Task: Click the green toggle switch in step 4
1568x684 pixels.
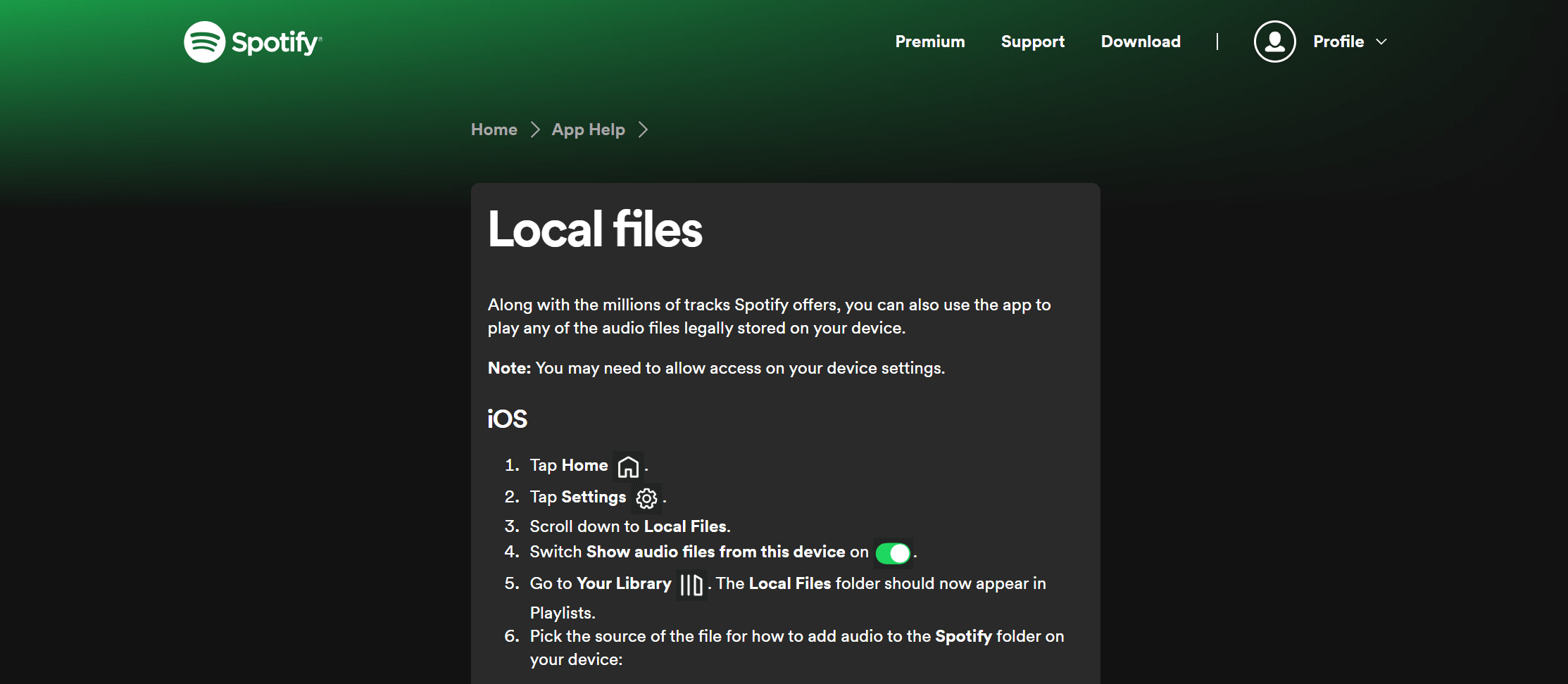Action: coord(893,554)
